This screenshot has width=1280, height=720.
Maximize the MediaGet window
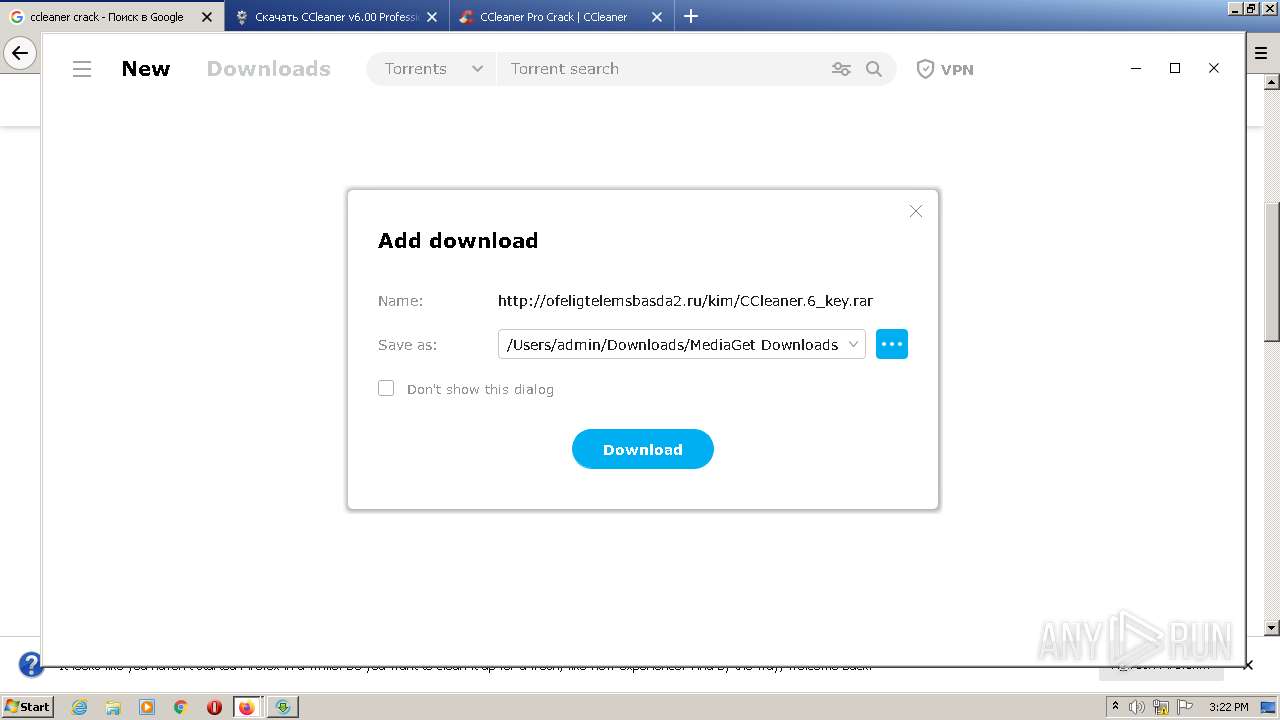click(x=1175, y=68)
